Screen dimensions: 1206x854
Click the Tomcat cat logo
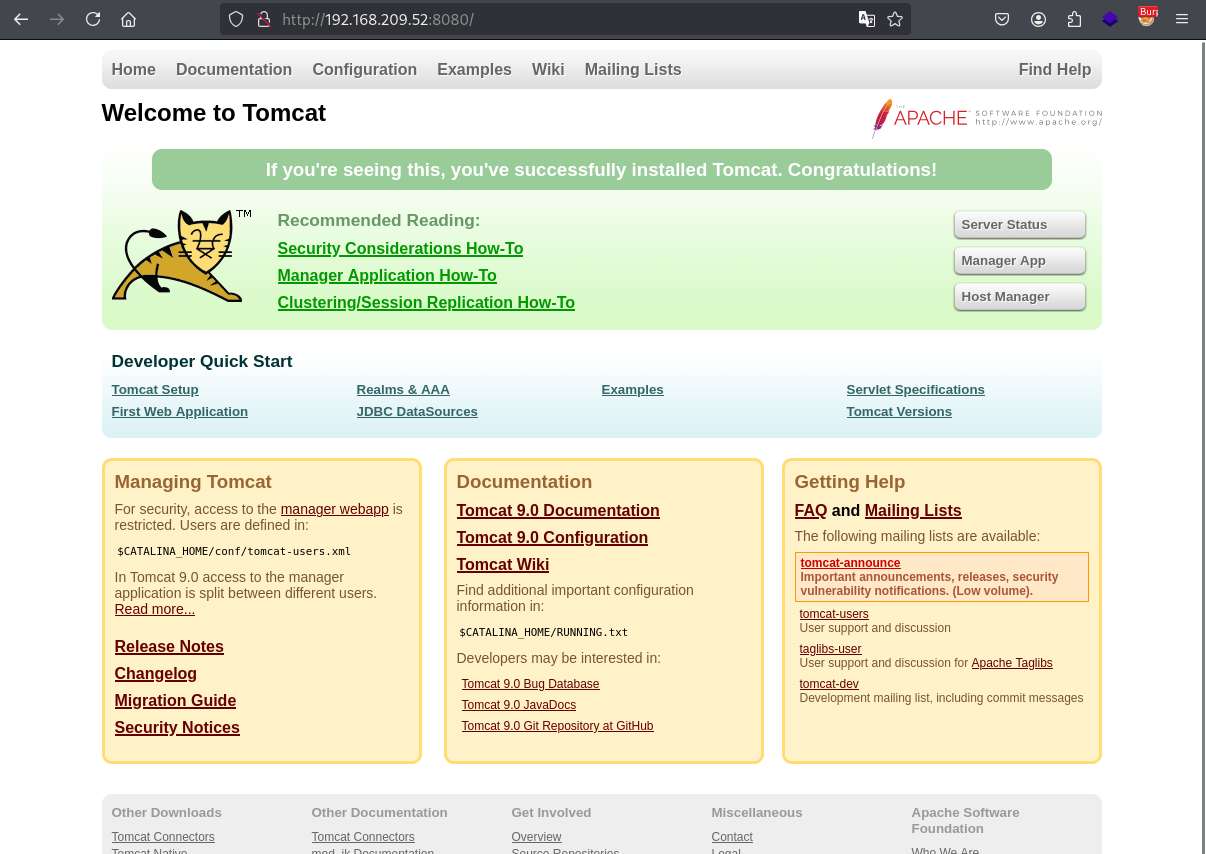[181, 255]
